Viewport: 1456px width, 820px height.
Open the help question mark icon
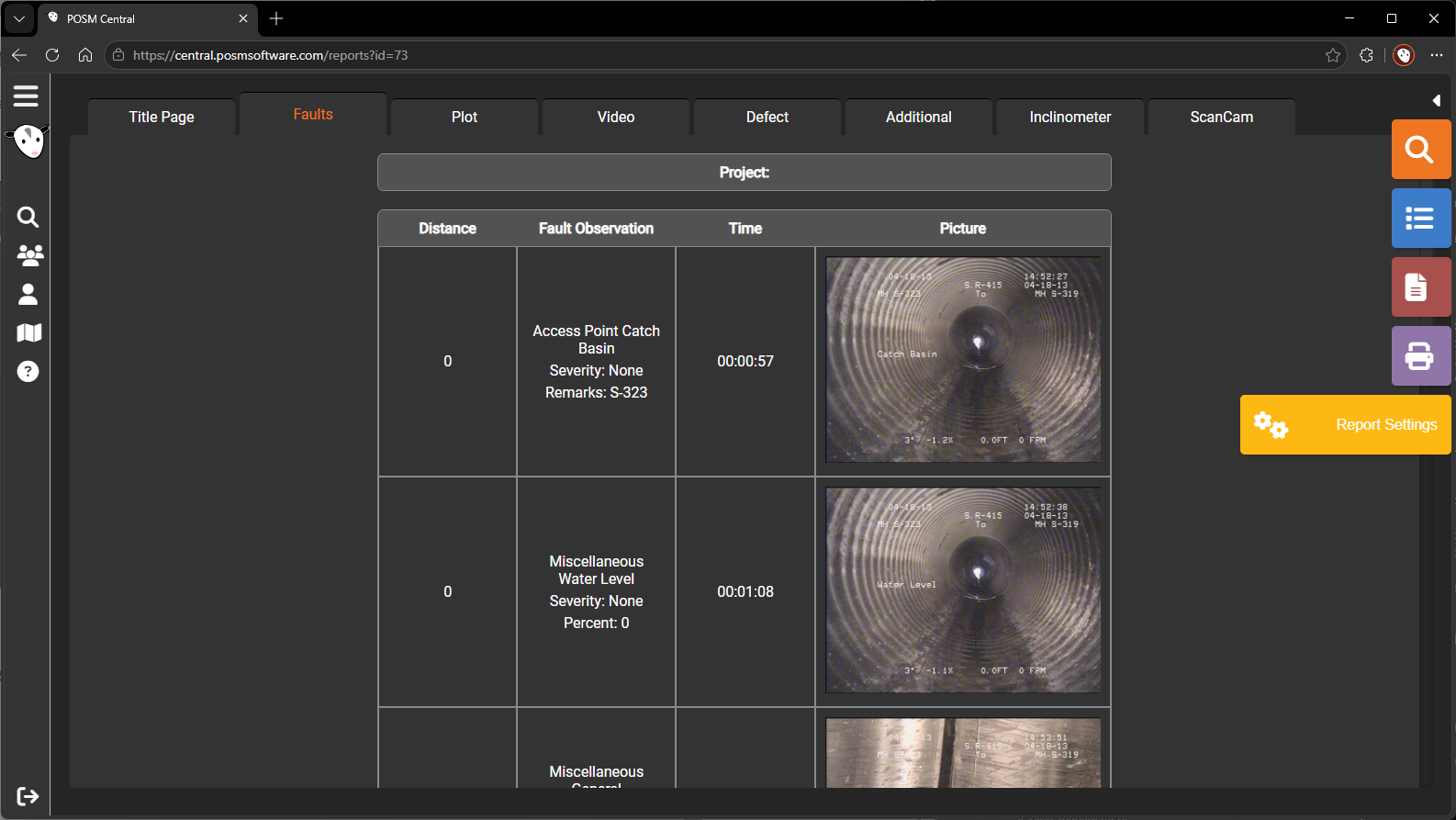[x=28, y=371]
